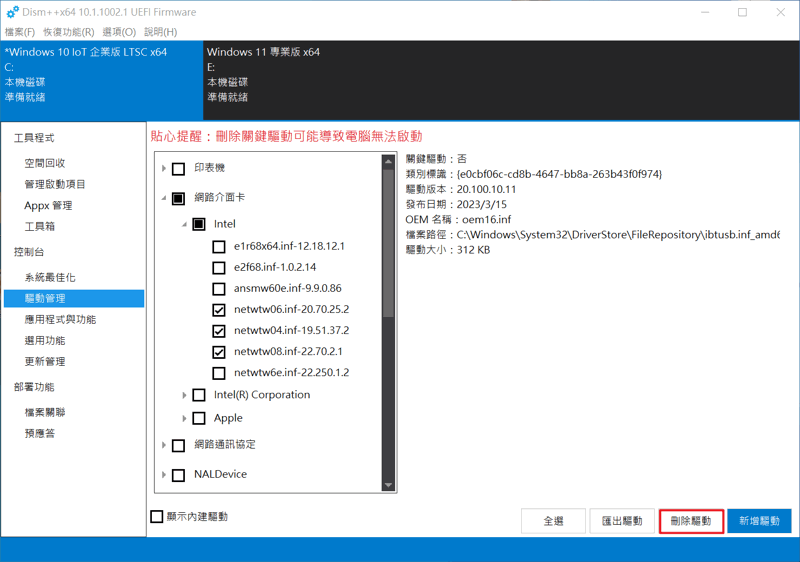The image size is (800, 562).
Task: Click the 驅動版本 20.100.10.11 text
Action: [486, 189]
